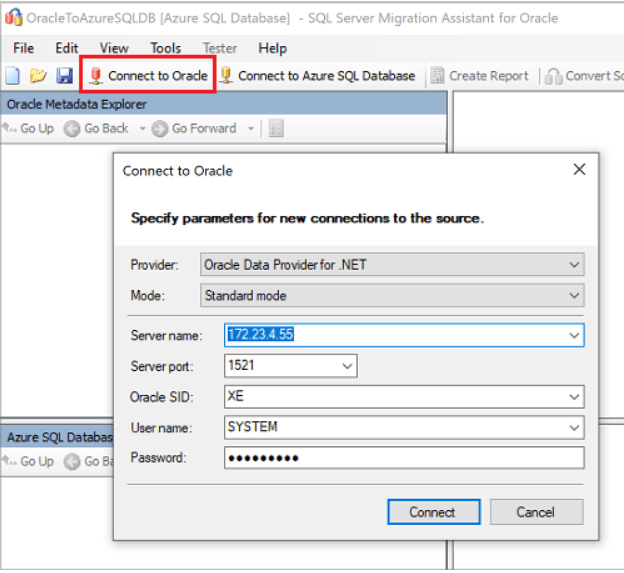Expand the Mode dropdown
The height and width of the screenshot is (573, 624).
[x=573, y=296]
